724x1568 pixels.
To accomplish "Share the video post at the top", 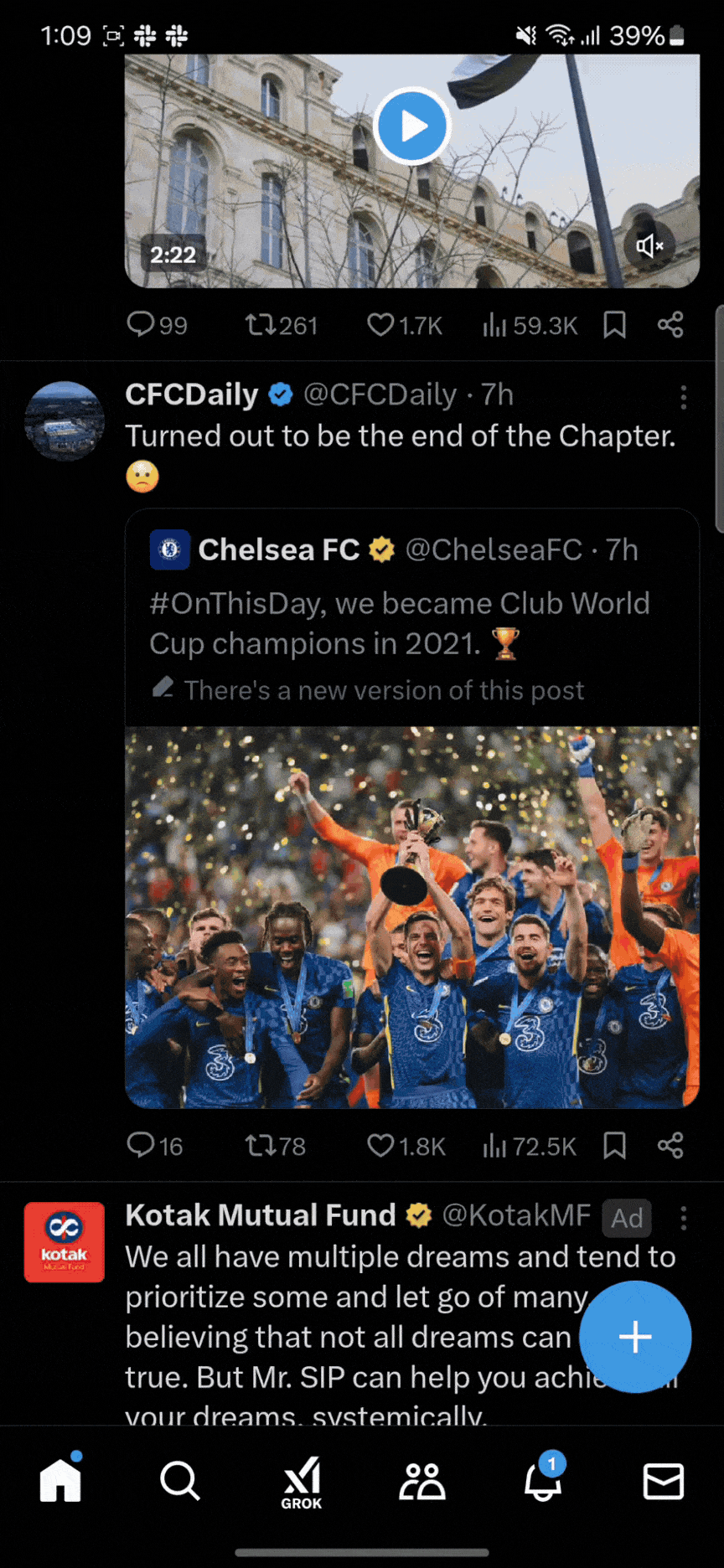I will [x=670, y=325].
